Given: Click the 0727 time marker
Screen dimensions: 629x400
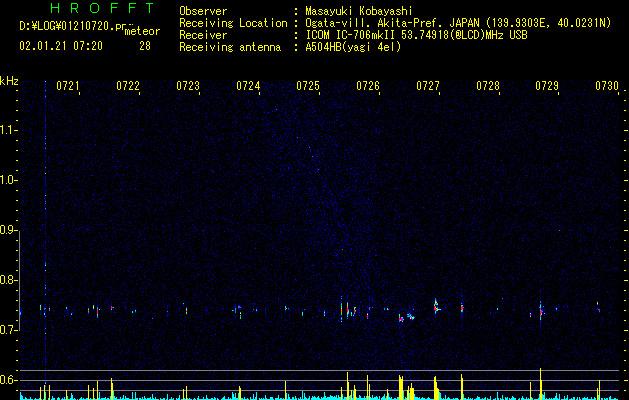Looking at the screenshot, I should click(428, 86).
